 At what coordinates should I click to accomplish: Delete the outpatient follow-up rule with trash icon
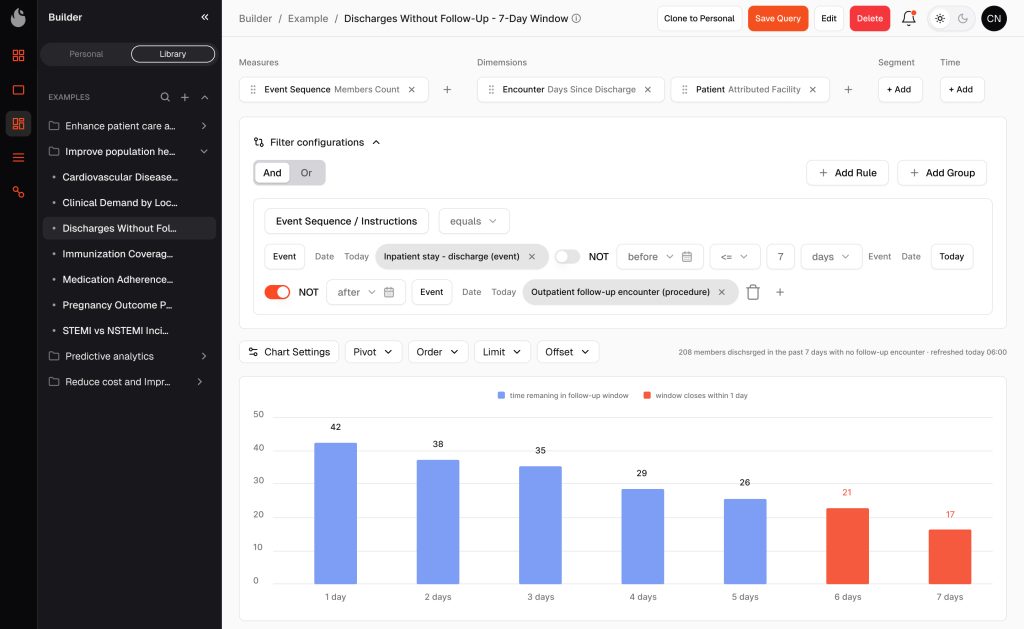click(753, 292)
